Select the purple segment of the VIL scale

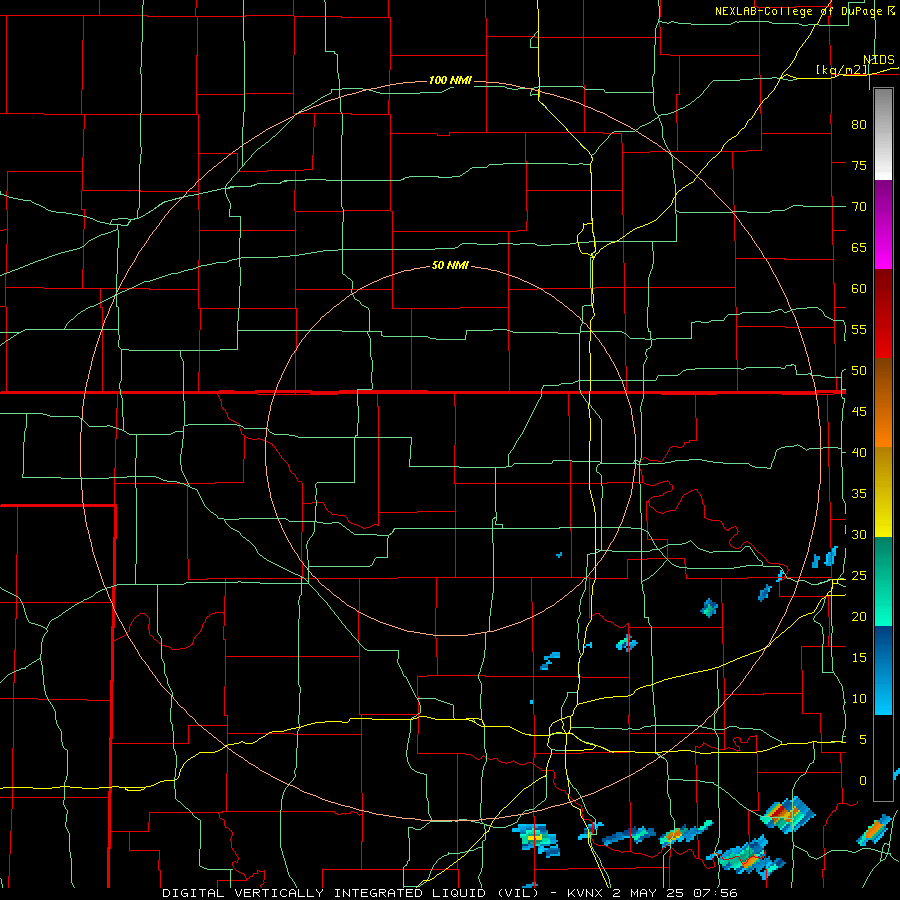tap(883, 204)
